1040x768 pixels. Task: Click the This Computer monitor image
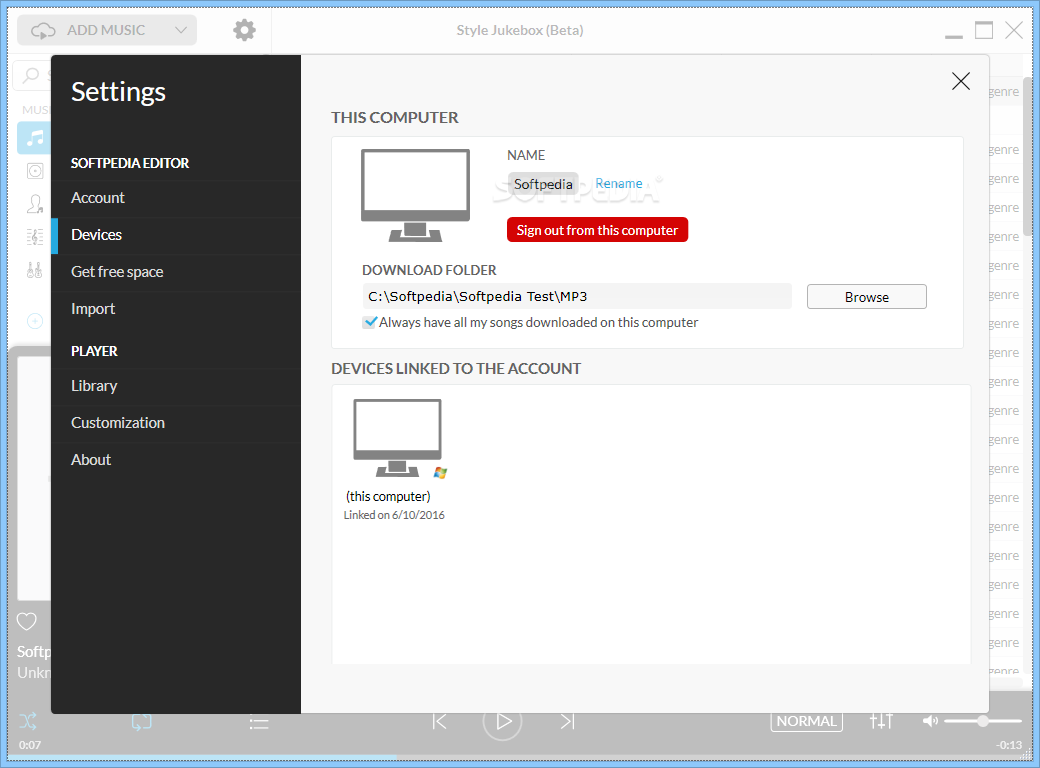click(415, 195)
